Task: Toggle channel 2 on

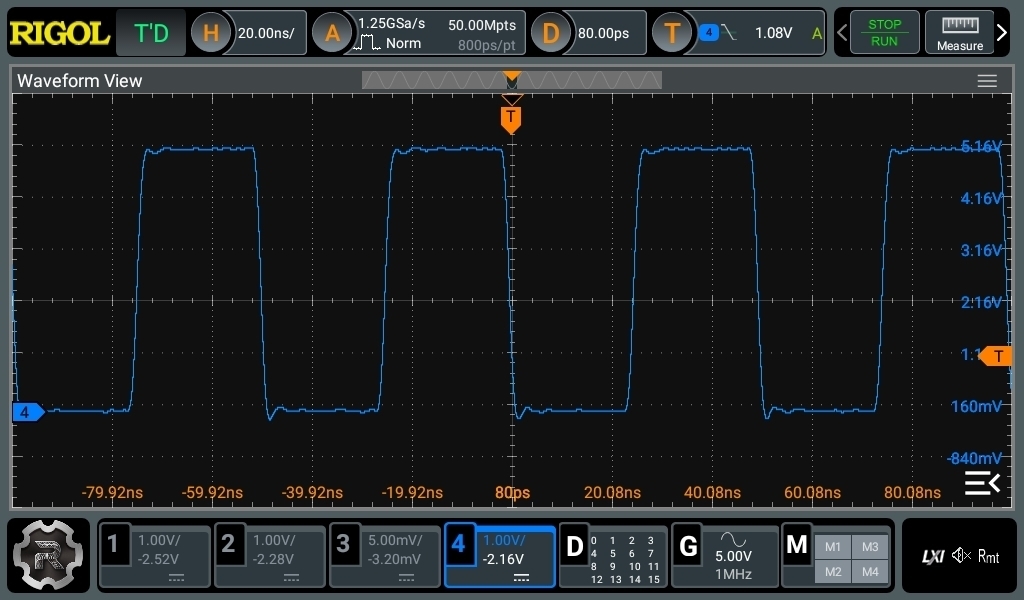Action: [x=228, y=544]
